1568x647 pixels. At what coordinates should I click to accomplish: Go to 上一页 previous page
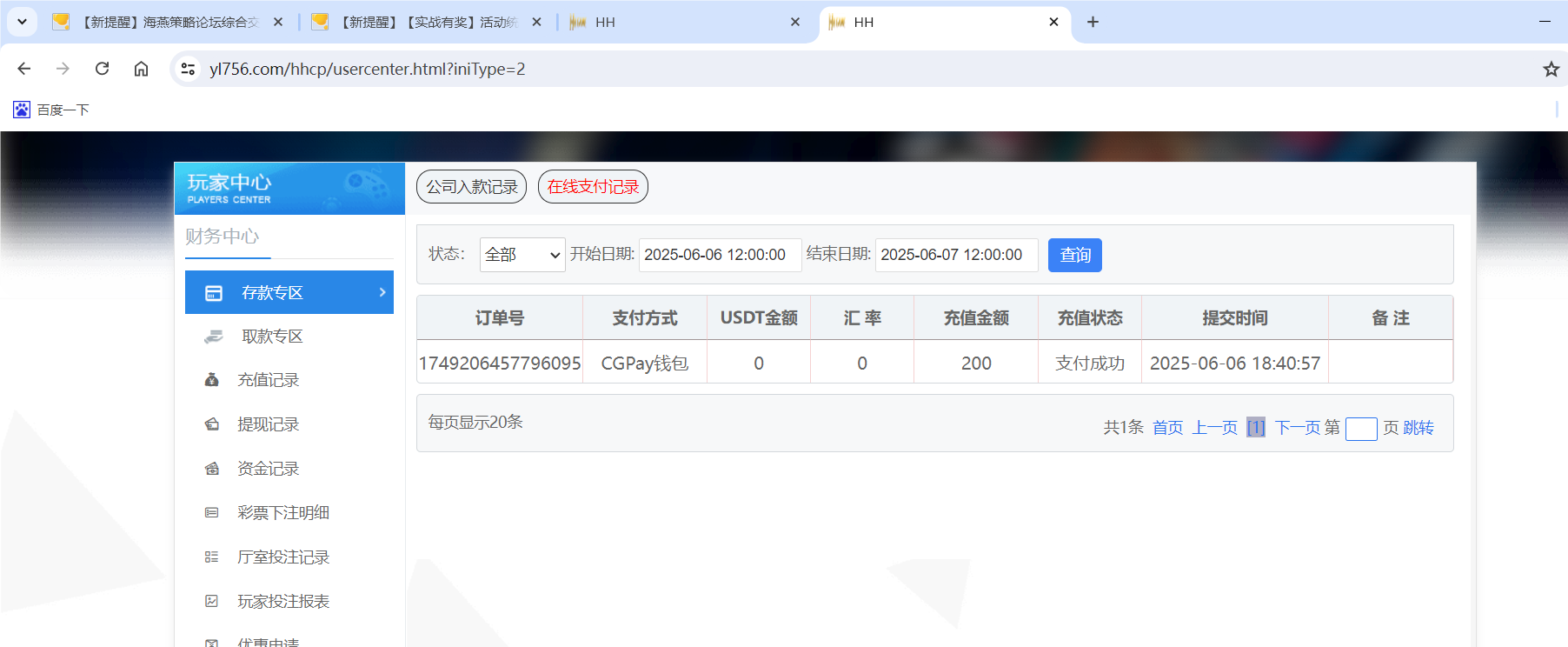pos(1215,428)
